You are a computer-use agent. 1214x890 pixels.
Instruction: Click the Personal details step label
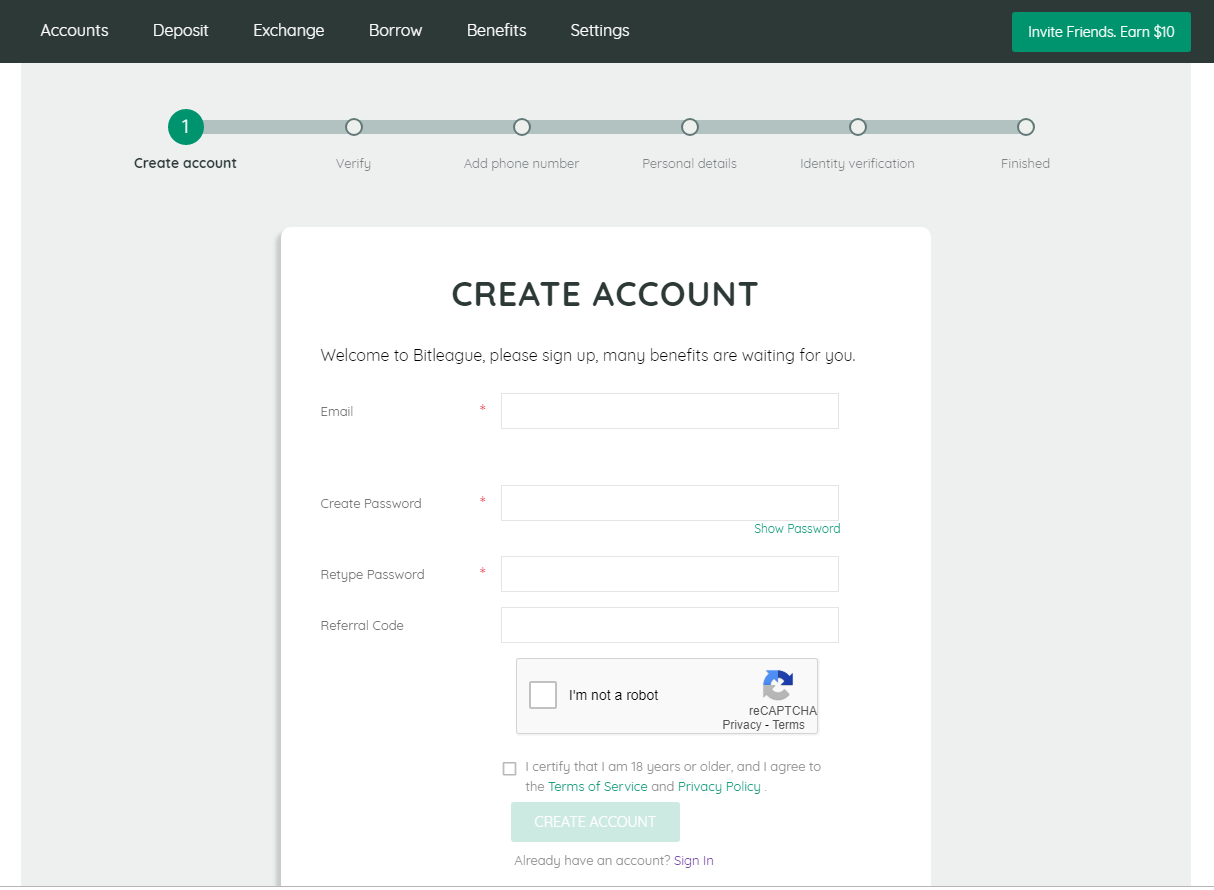(x=689, y=163)
